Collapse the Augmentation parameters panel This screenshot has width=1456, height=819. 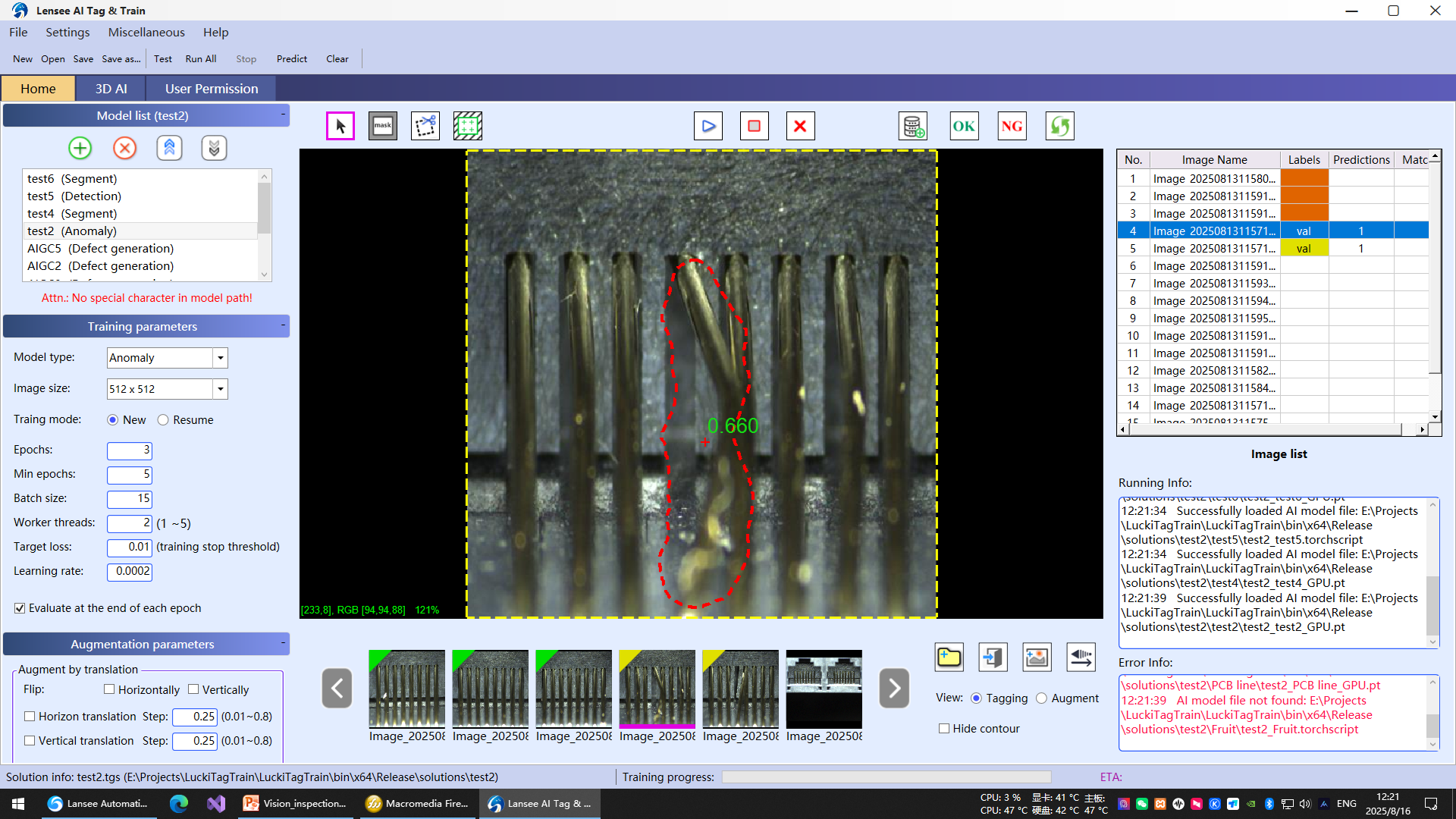coord(283,643)
